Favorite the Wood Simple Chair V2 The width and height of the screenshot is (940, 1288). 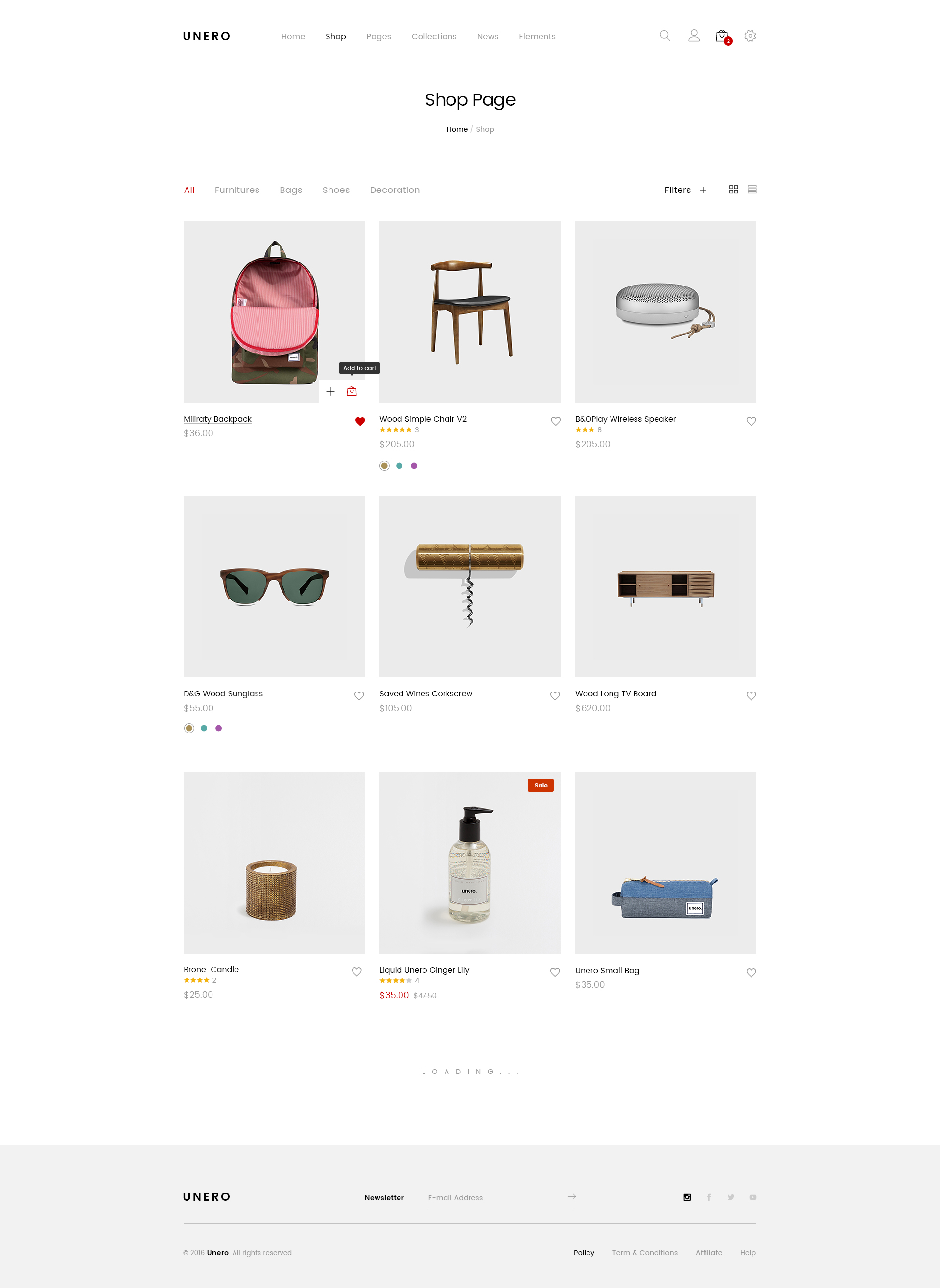[x=555, y=421]
